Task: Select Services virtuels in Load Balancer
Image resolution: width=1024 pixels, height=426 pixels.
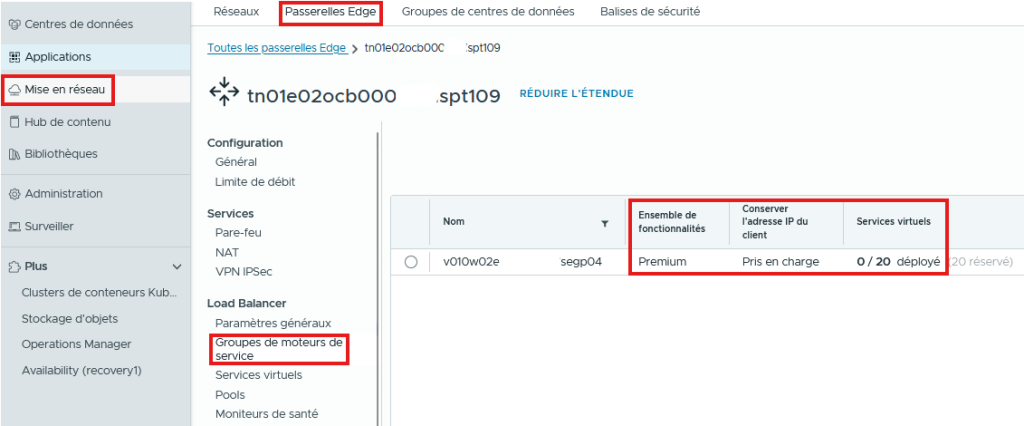Action: pyautogui.click(x=258, y=375)
